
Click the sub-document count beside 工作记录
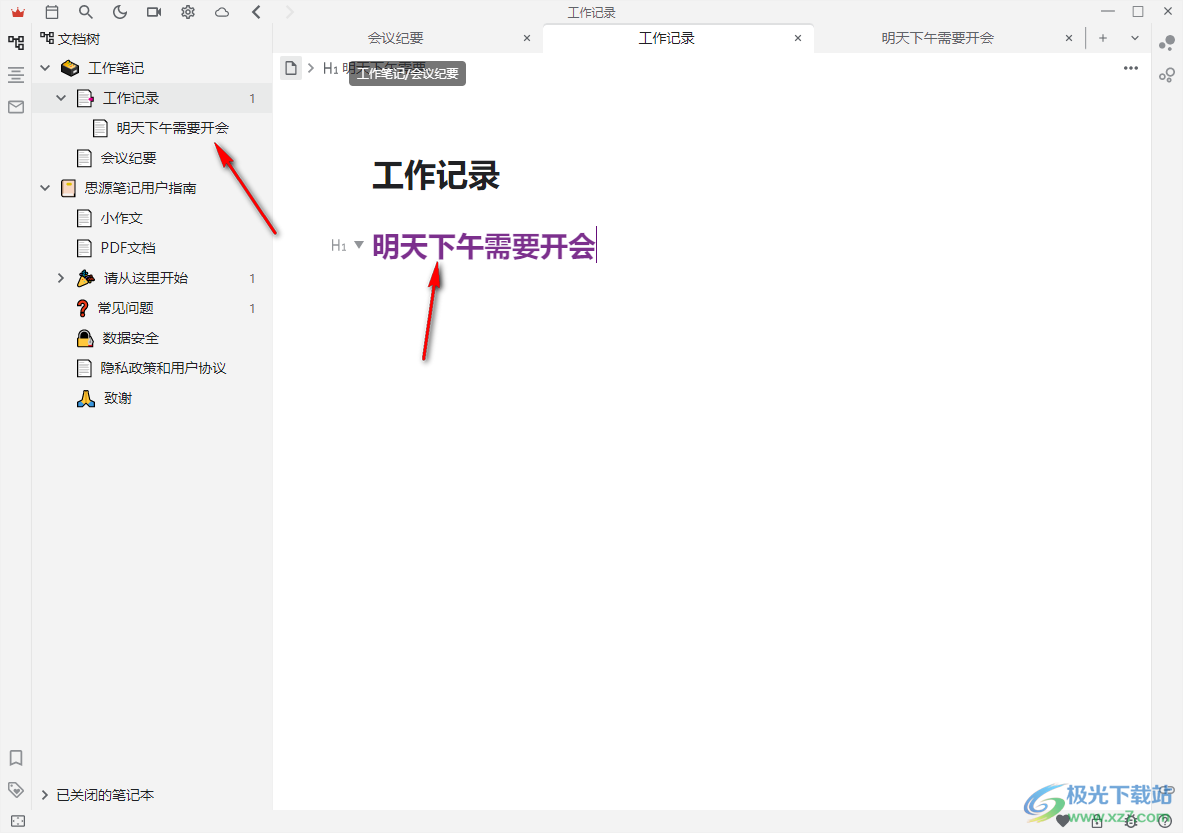252,98
